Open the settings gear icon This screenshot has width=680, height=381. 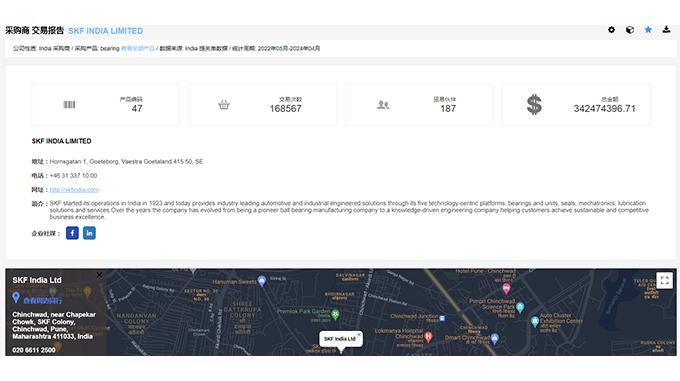click(611, 30)
